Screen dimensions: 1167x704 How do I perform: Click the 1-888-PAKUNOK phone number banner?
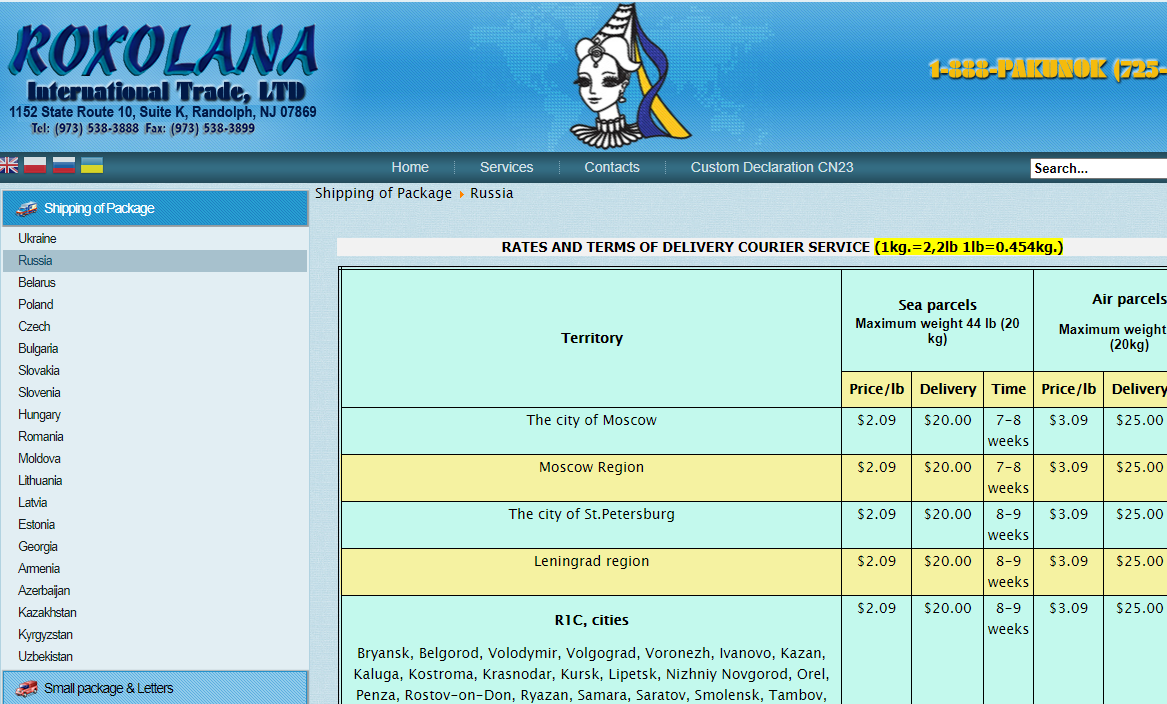pyautogui.click(x=1048, y=69)
